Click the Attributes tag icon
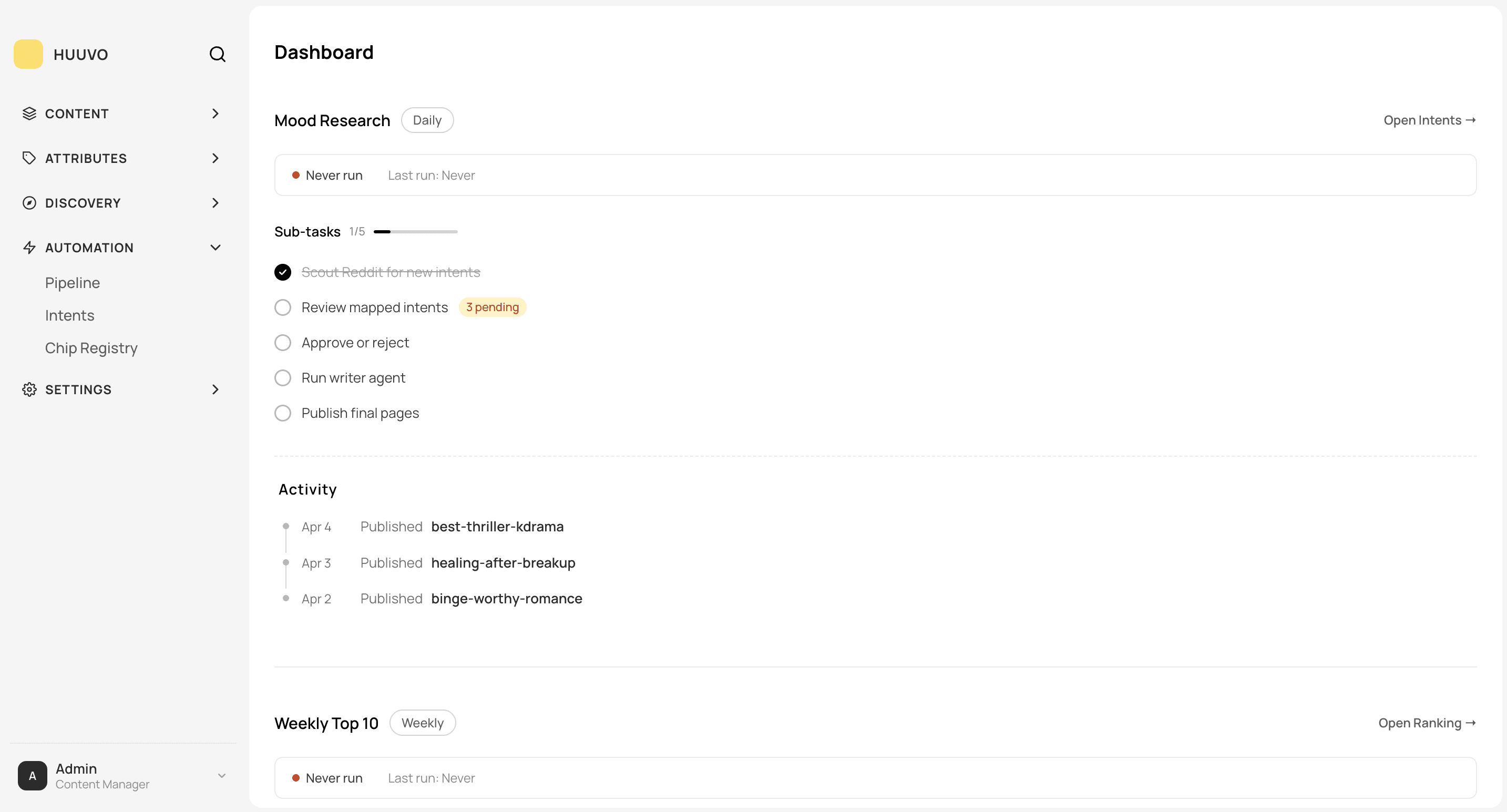 pyautogui.click(x=30, y=158)
